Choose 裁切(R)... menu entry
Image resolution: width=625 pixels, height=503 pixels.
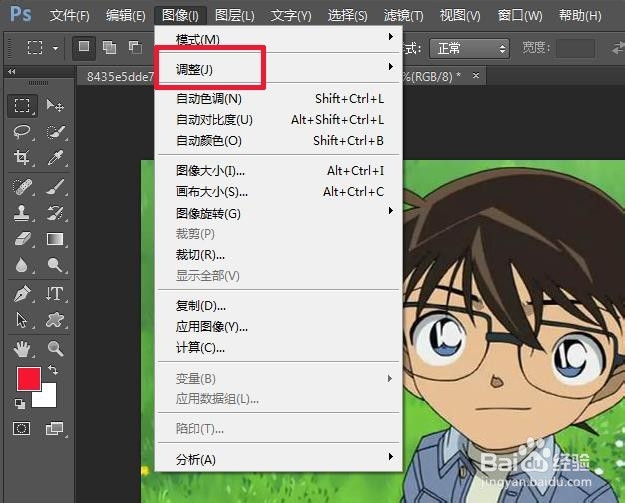point(278,255)
